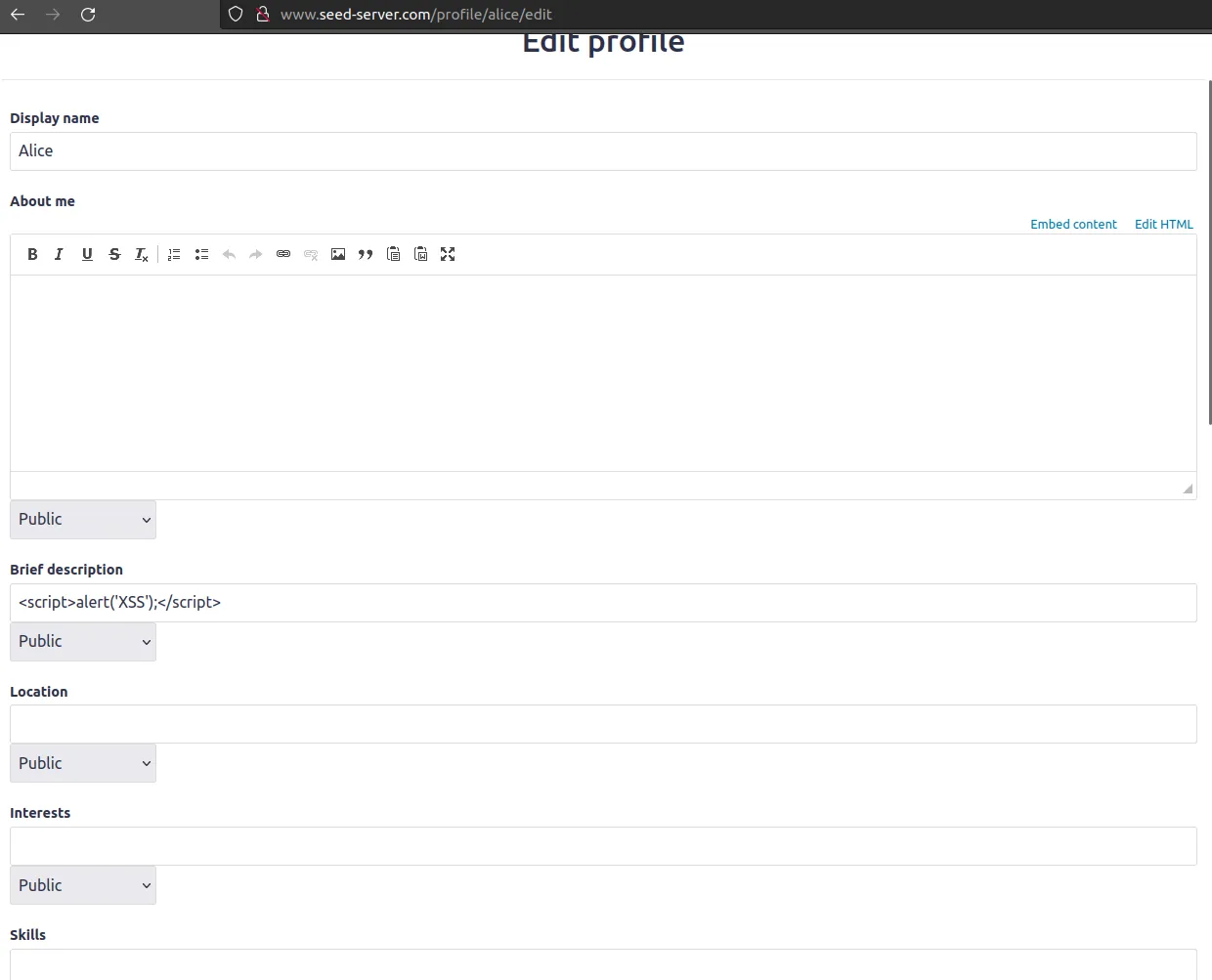Apply block quote formatting
1212x980 pixels.
[x=366, y=254]
